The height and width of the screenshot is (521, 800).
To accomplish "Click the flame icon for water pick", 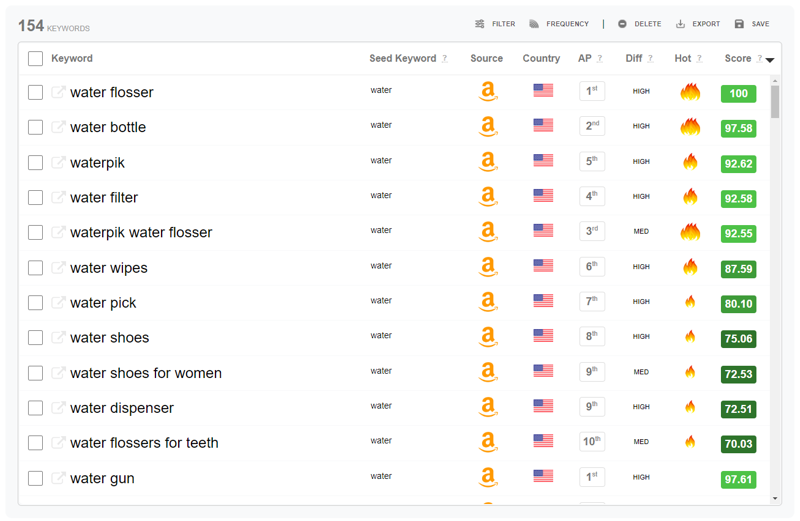I will click(x=690, y=302).
